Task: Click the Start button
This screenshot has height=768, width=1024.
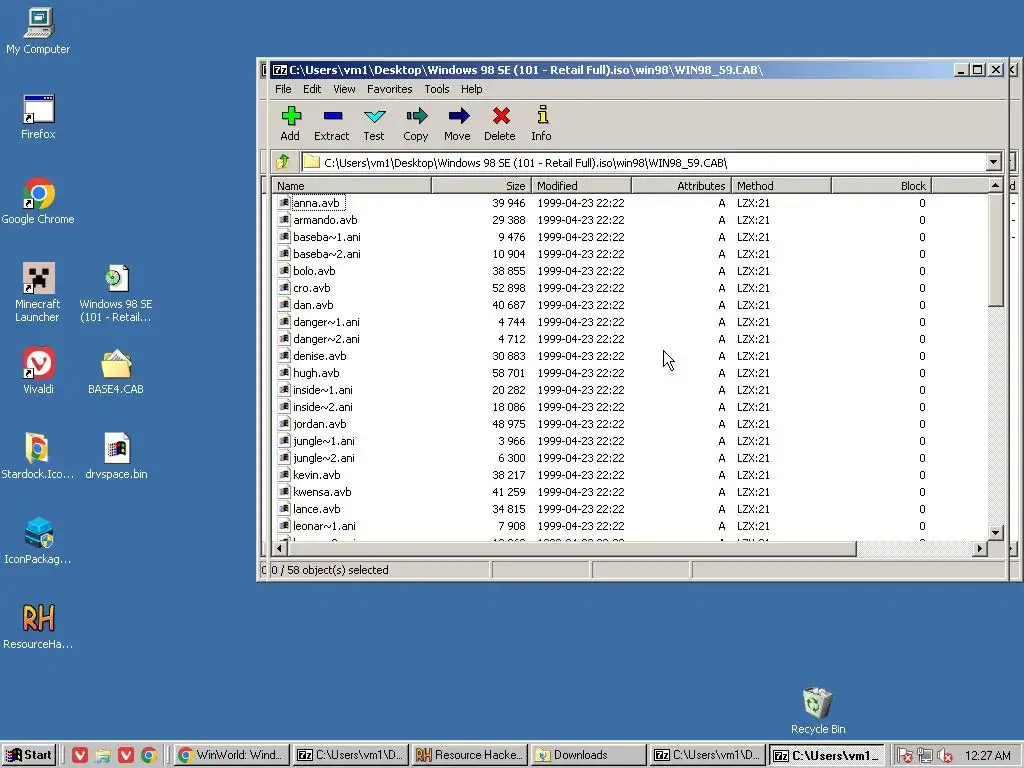Action: click(30, 755)
